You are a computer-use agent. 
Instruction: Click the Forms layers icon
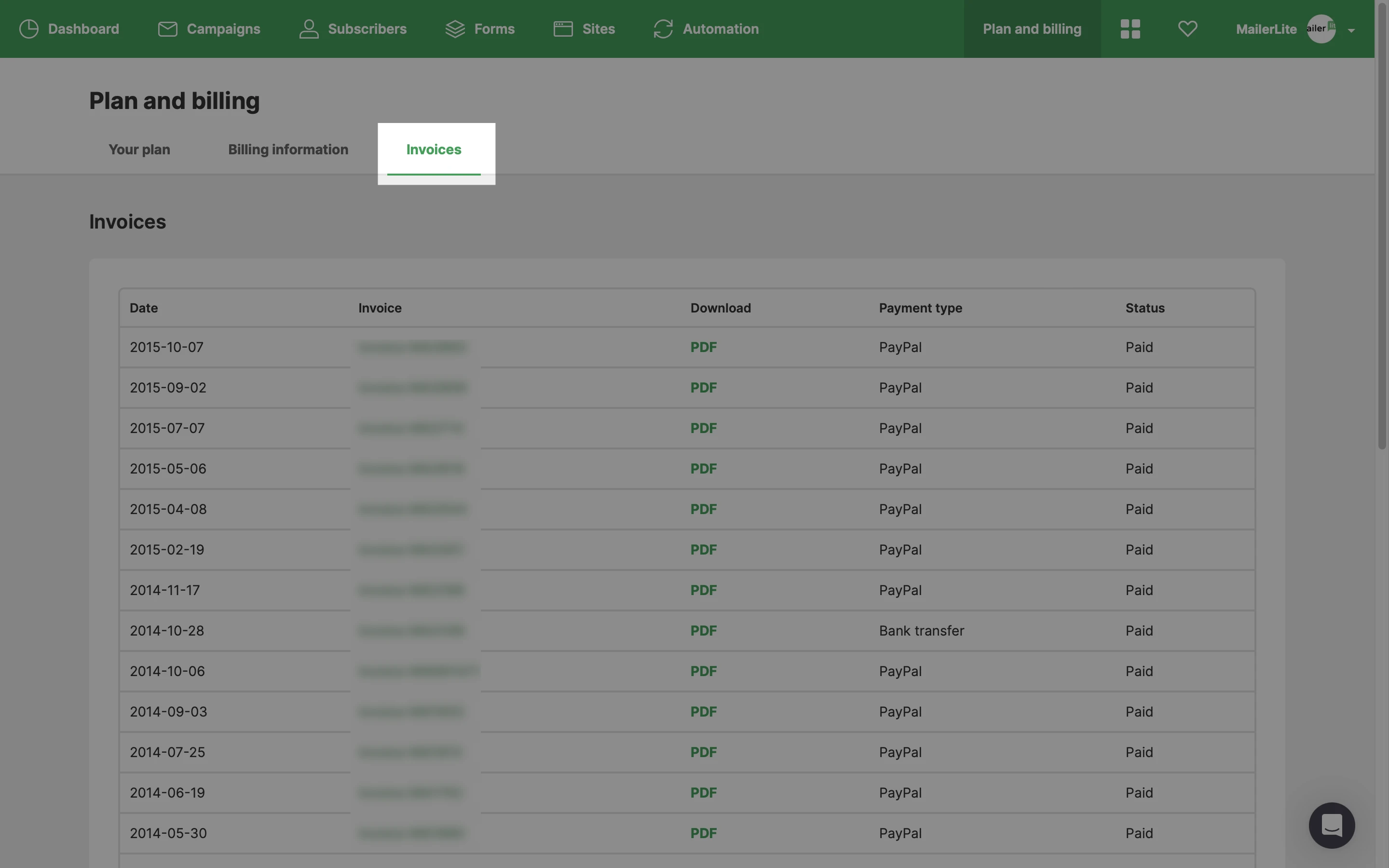pyautogui.click(x=455, y=29)
